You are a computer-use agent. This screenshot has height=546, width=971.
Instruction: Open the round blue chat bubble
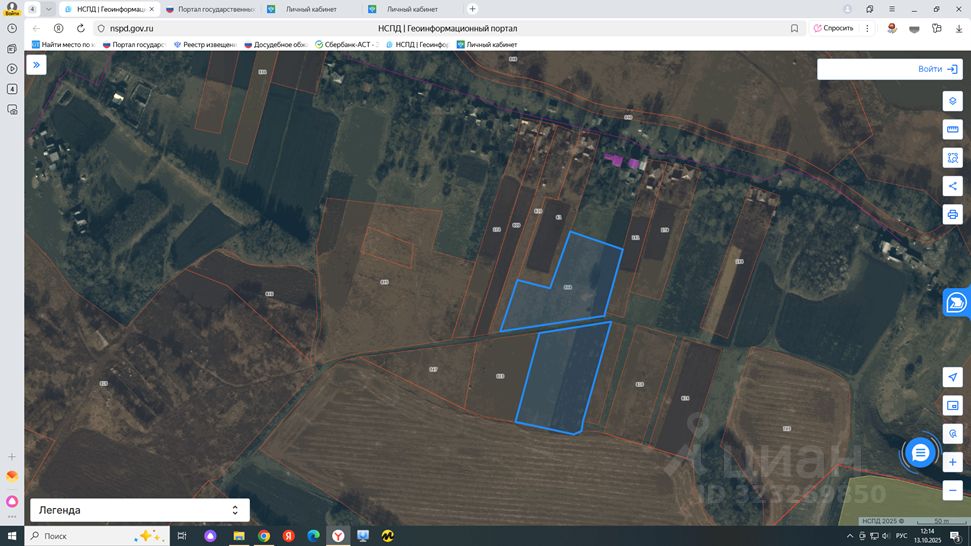point(920,453)
